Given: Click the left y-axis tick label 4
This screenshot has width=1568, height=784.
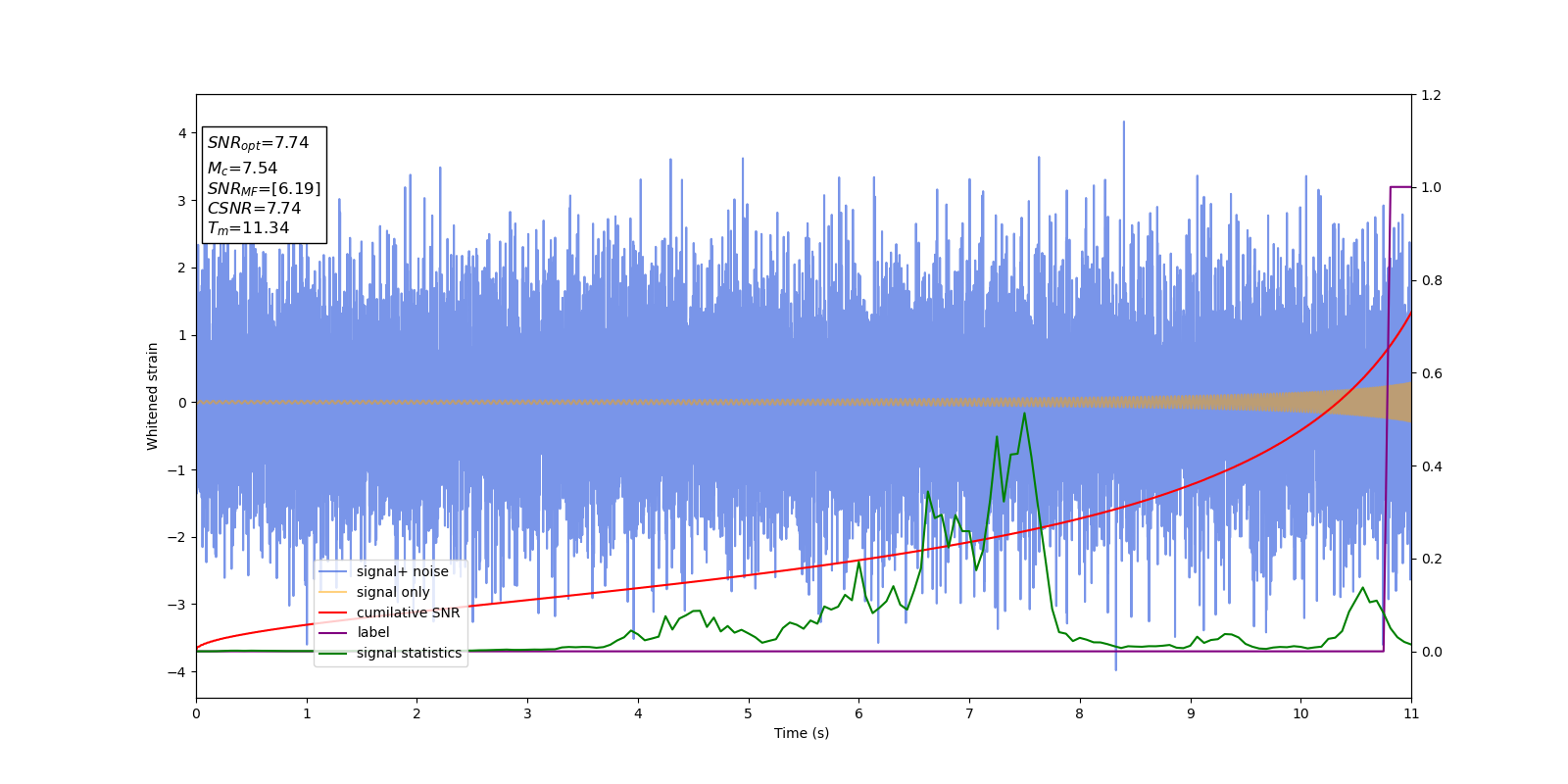Looking at the screenshot, I should (x=182, y=133).
